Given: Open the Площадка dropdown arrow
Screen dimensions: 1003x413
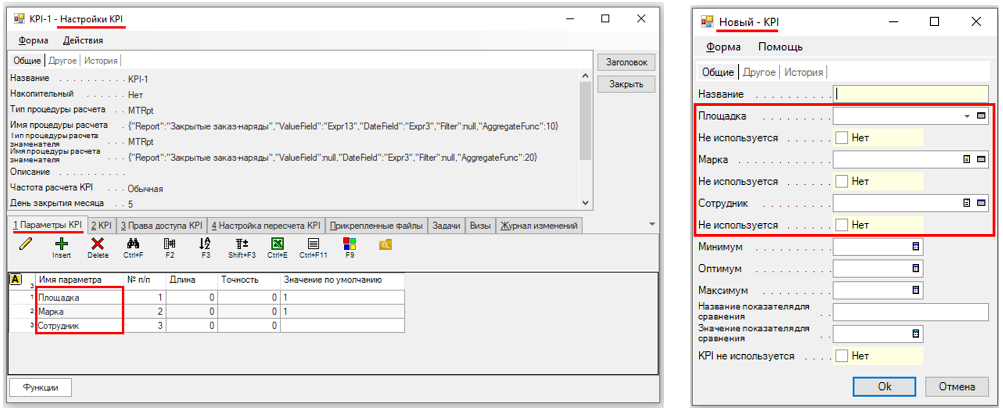Looking at the screenshot, I should pos(966,116).
